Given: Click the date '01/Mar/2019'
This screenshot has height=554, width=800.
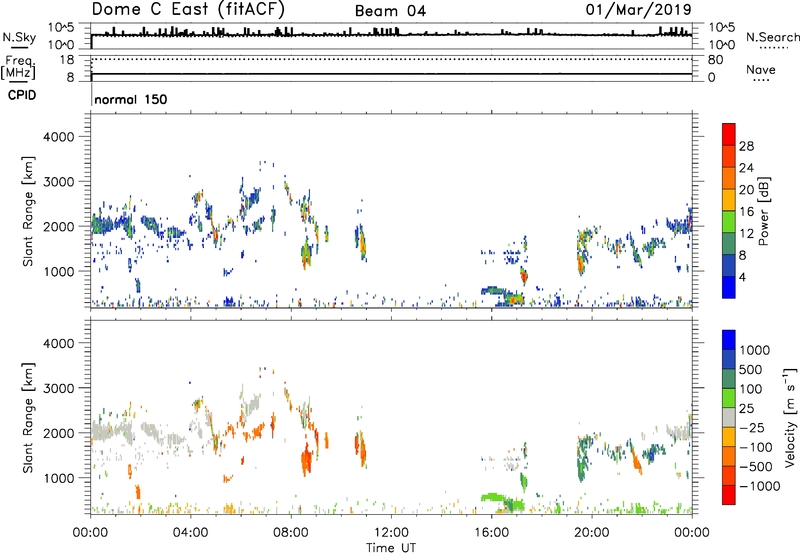Looking at the screenshot, I should [638, 9].
